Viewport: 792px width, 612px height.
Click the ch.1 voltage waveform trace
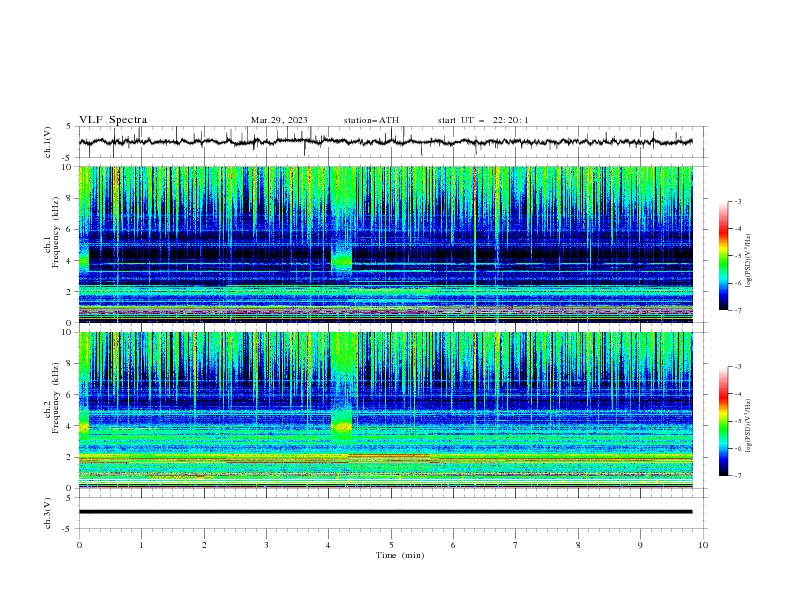point(385,142)
